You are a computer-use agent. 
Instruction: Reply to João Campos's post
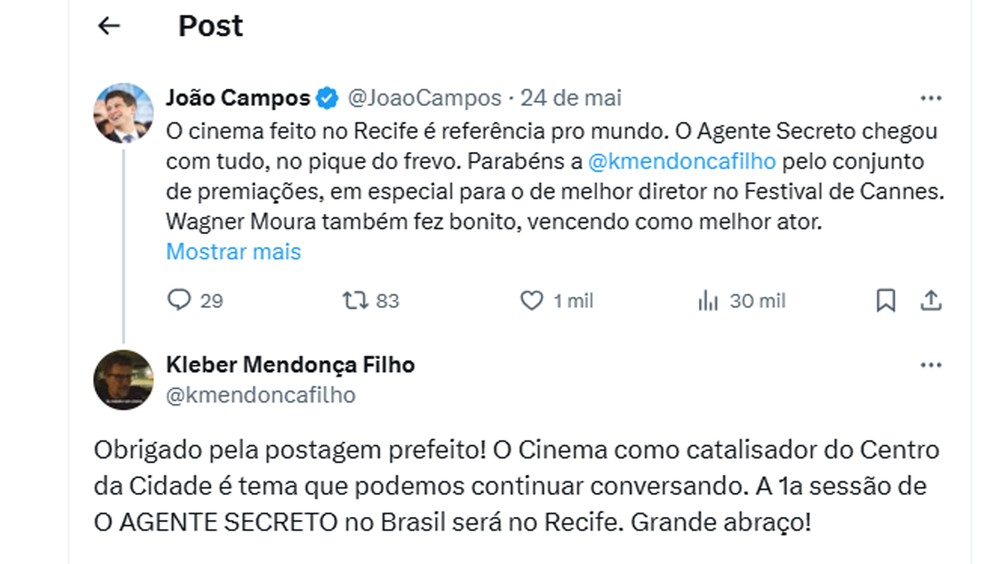(180, 300)
